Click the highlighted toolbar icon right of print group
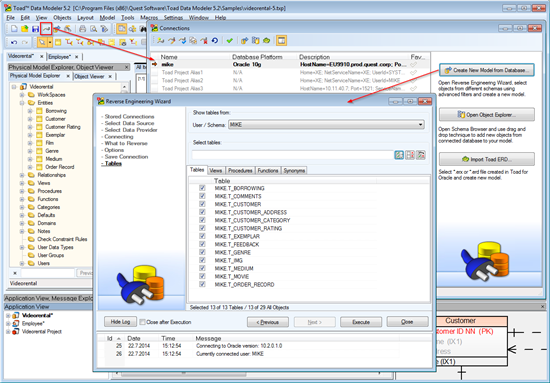Image resolution: width=550 pixels, height=383 pixels. (121, 29)
